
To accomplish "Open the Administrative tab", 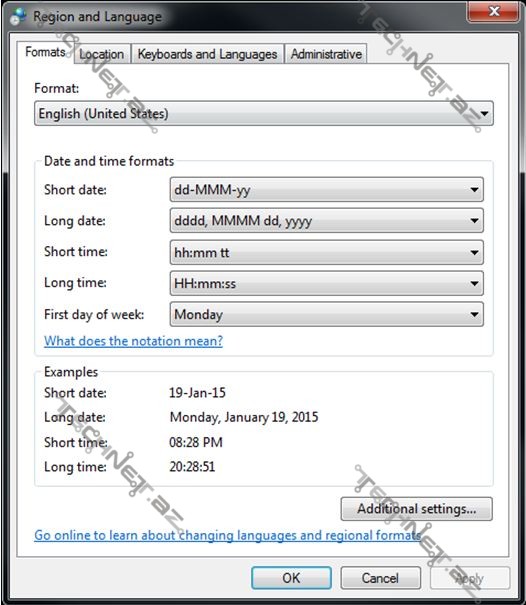I will pyautogui.click(x=326, y=54).
